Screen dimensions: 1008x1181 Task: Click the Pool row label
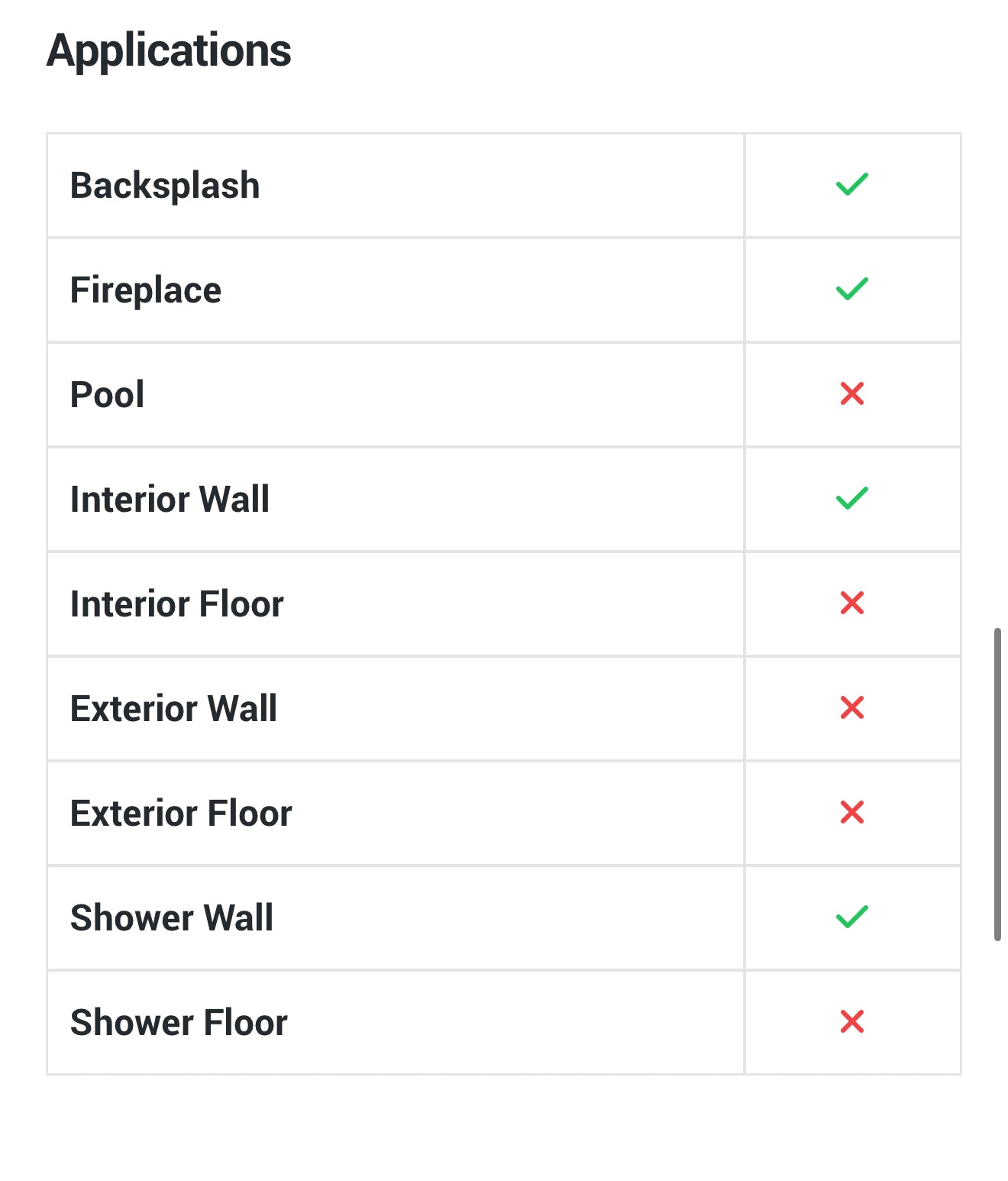click(107, 395)
